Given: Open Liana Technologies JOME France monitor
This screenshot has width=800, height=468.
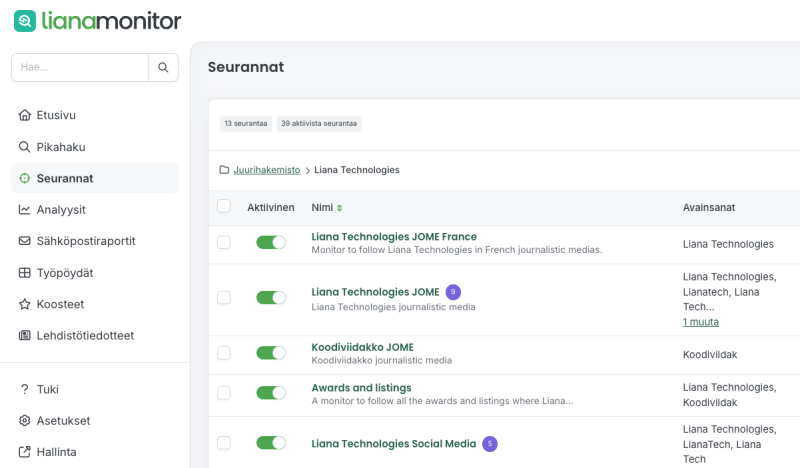Looking at the screenshot, I should click(394, 237).
